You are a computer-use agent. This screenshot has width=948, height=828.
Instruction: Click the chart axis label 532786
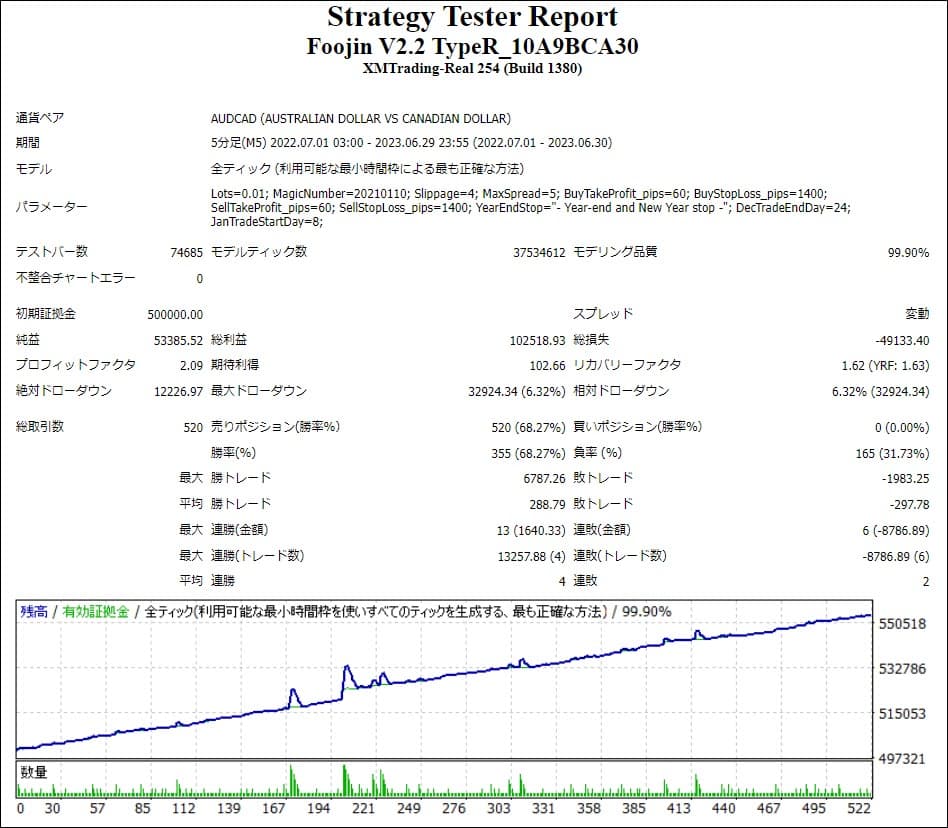[902, 668]
